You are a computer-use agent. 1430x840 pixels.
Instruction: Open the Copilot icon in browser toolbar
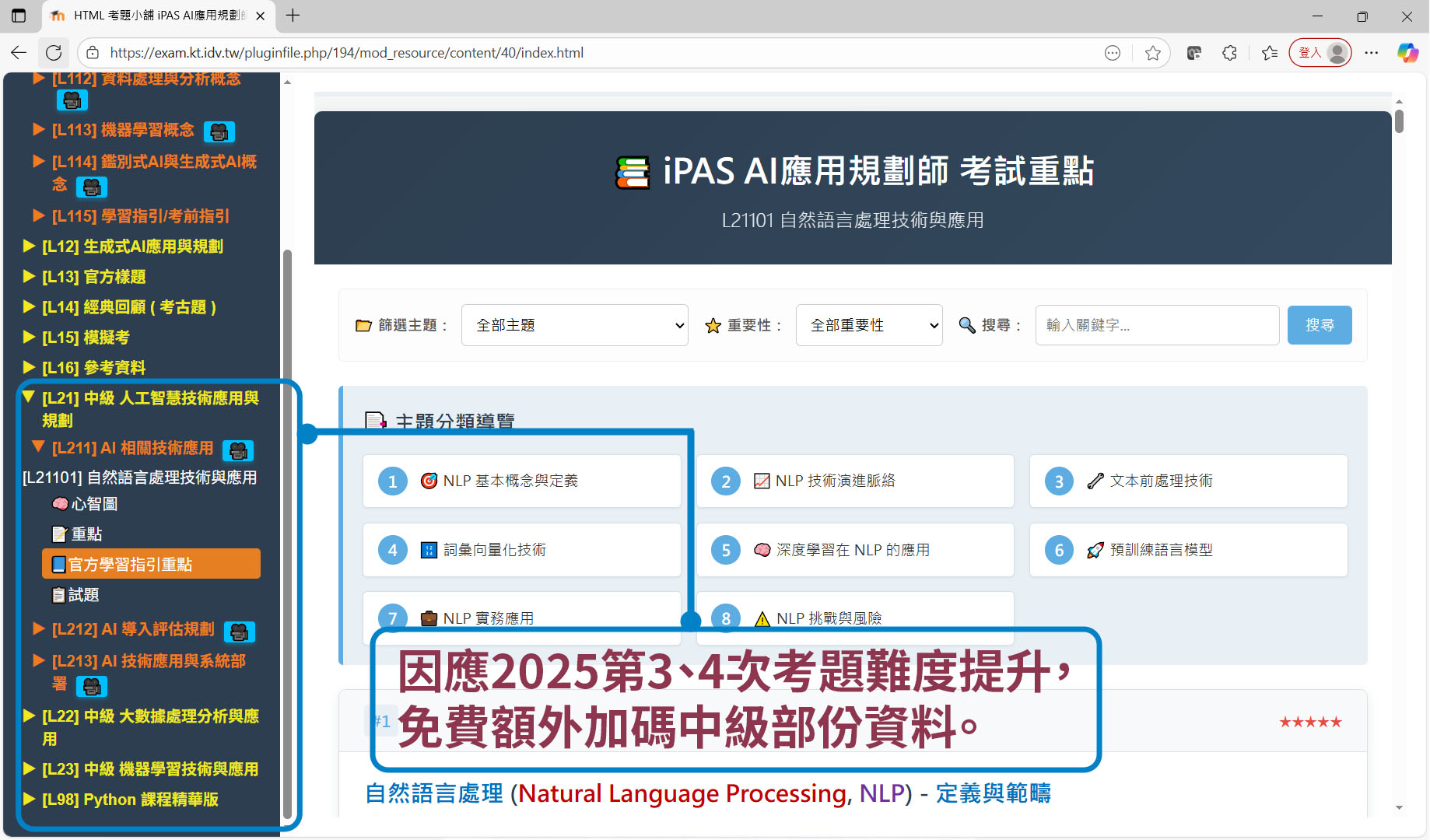pos(1407,53)
